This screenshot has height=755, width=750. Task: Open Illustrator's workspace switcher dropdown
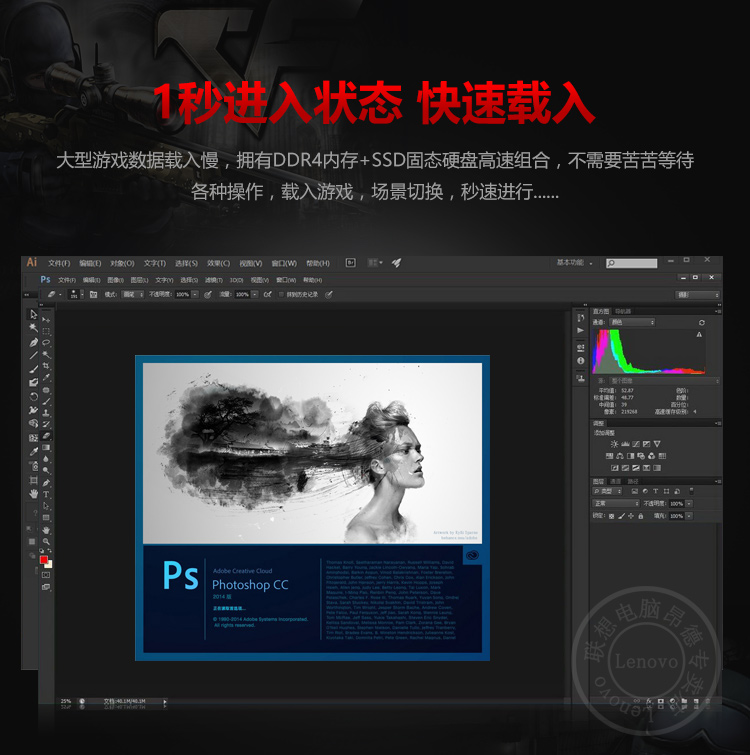[x=575, y=262]
